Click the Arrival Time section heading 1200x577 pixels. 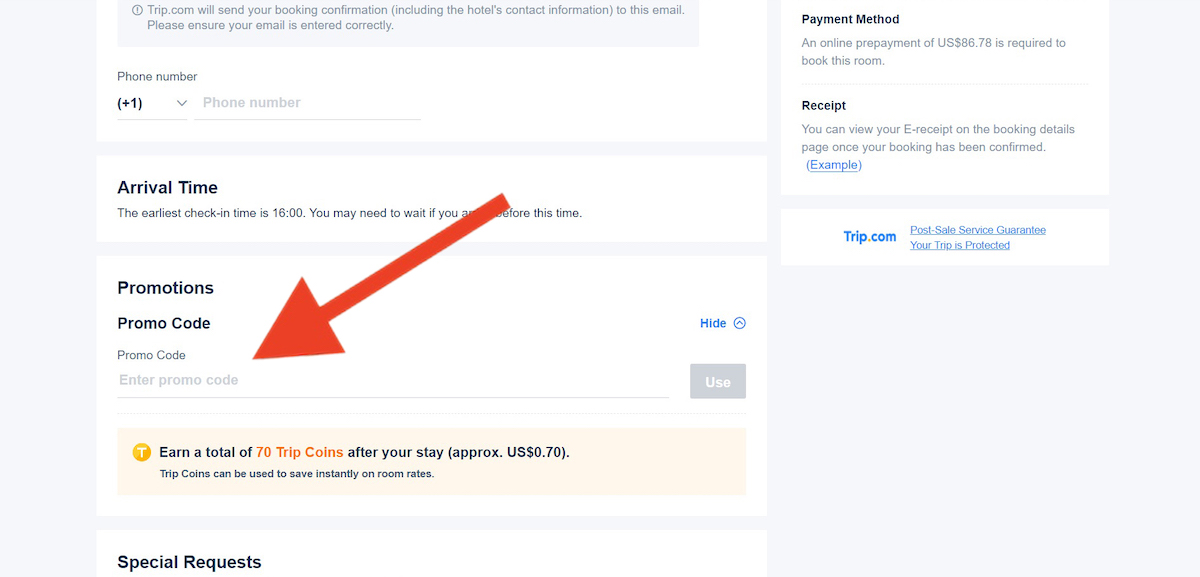[167, 188]
